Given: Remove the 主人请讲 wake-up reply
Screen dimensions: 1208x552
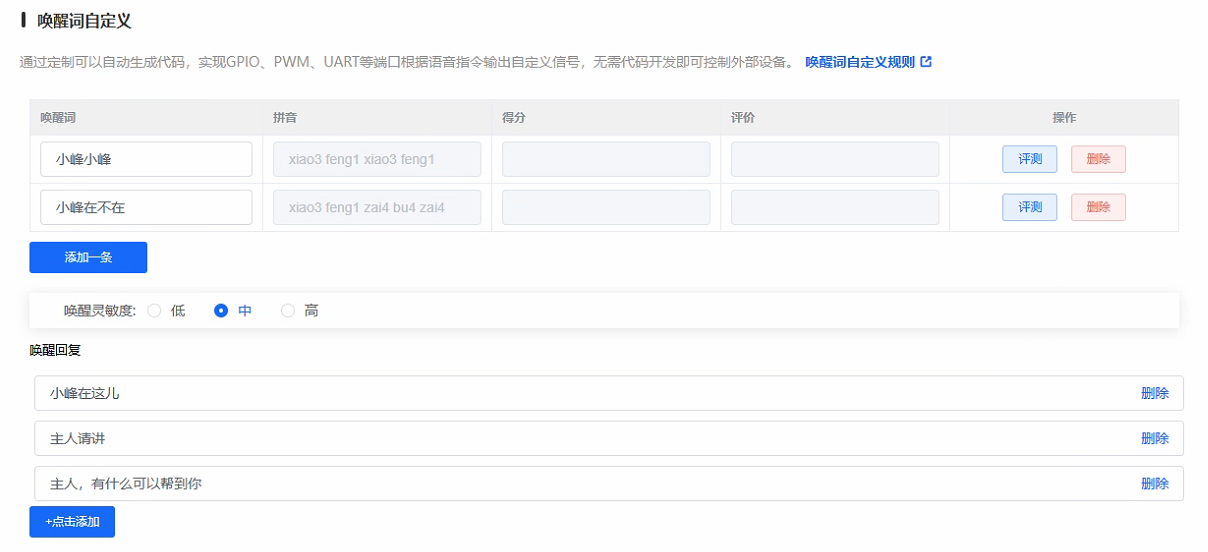Looking at the screenshot, I should [1154, 438].
